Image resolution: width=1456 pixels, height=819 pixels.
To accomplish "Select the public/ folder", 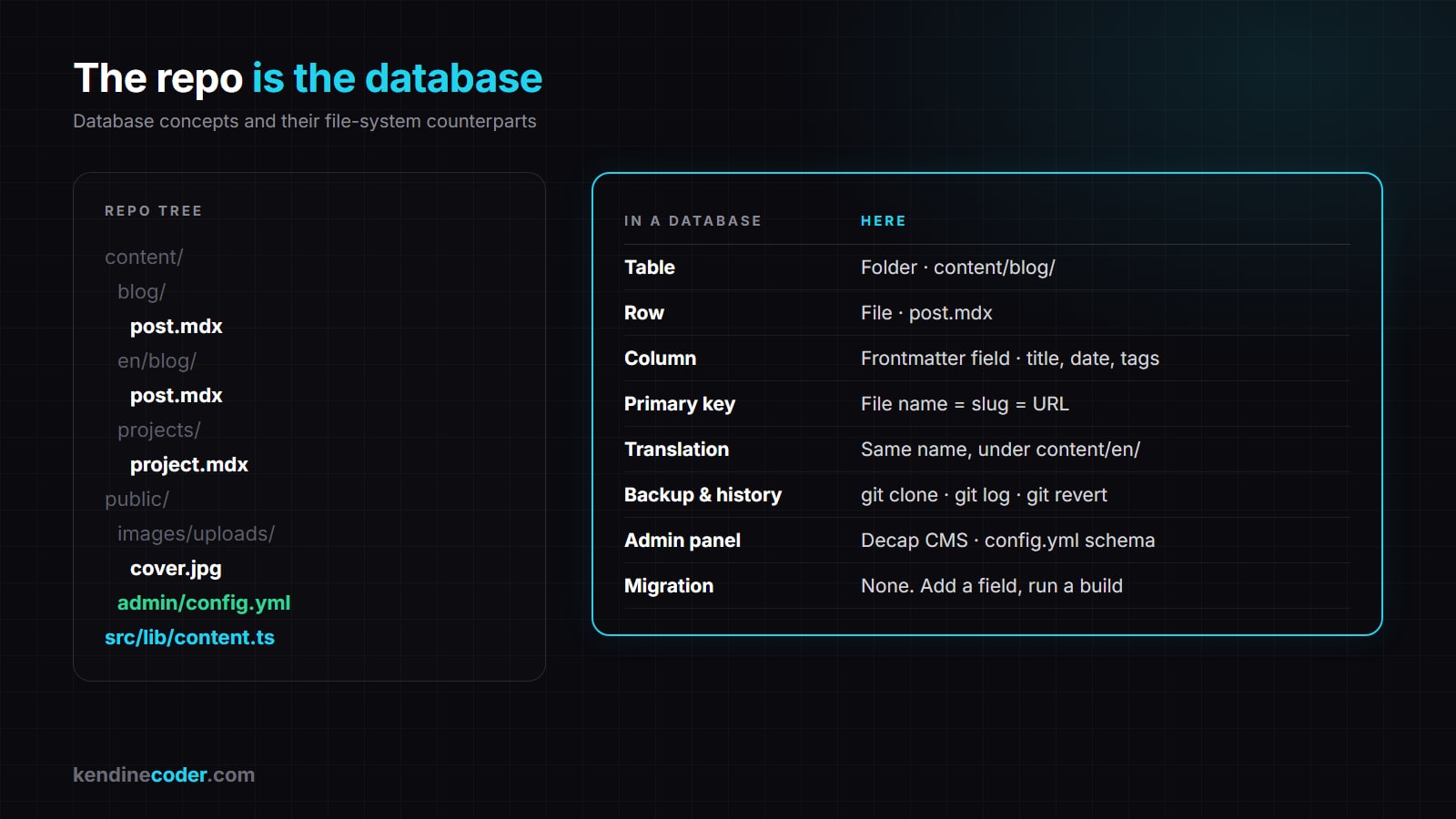I will (136, 500).
